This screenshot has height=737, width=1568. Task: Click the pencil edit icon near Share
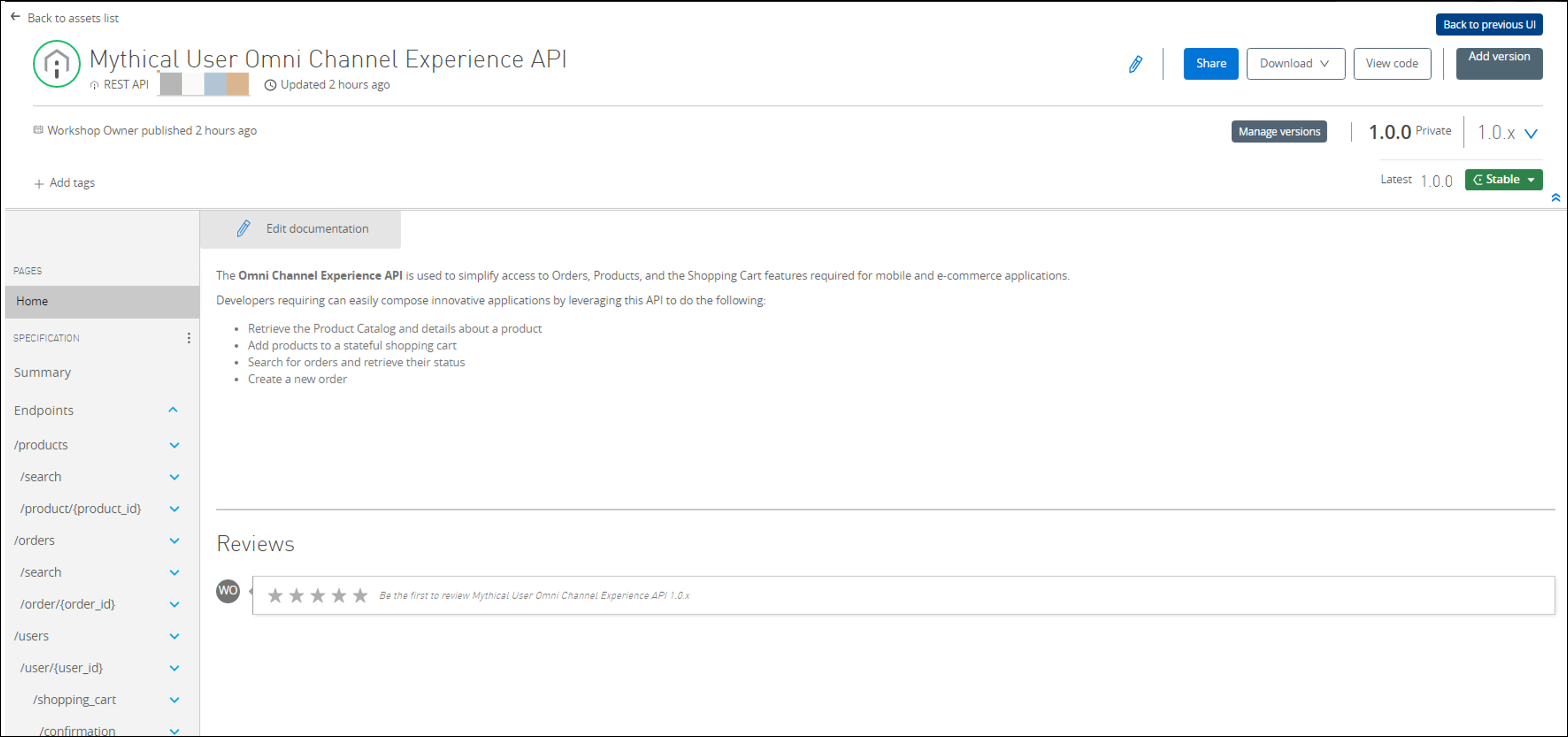point(1135,64)
